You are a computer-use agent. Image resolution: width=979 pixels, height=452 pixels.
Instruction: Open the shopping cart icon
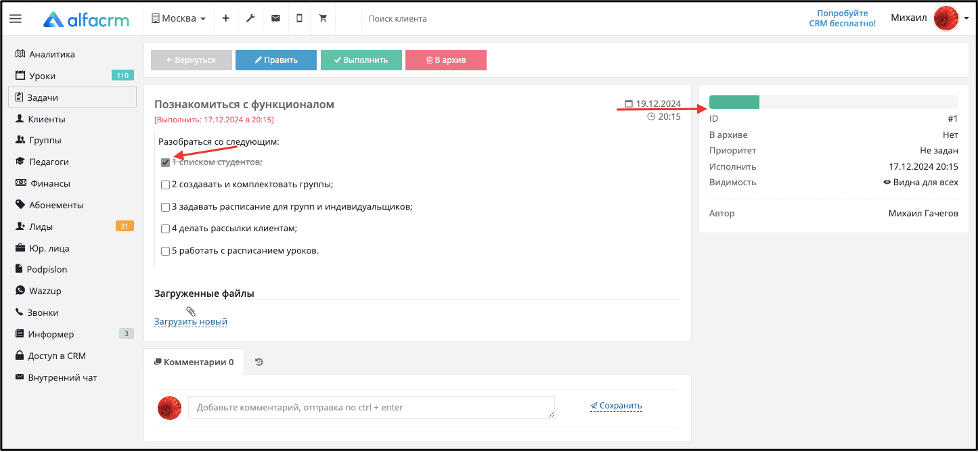[x=323, y=19]
